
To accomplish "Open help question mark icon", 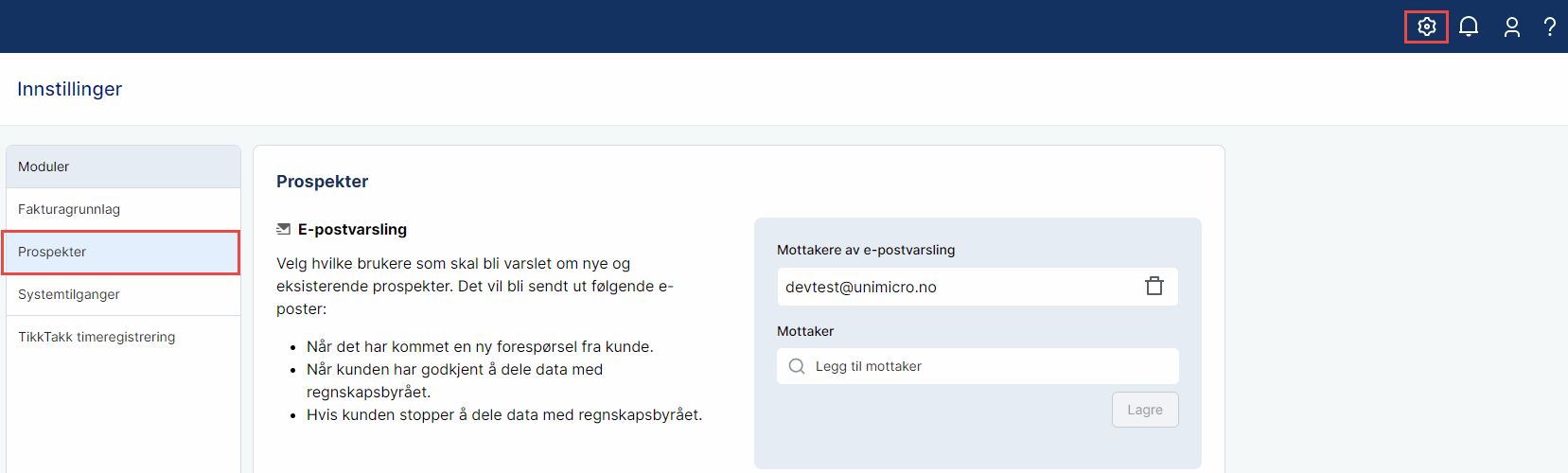I will pyautogui.click(x=1550, y=26).
